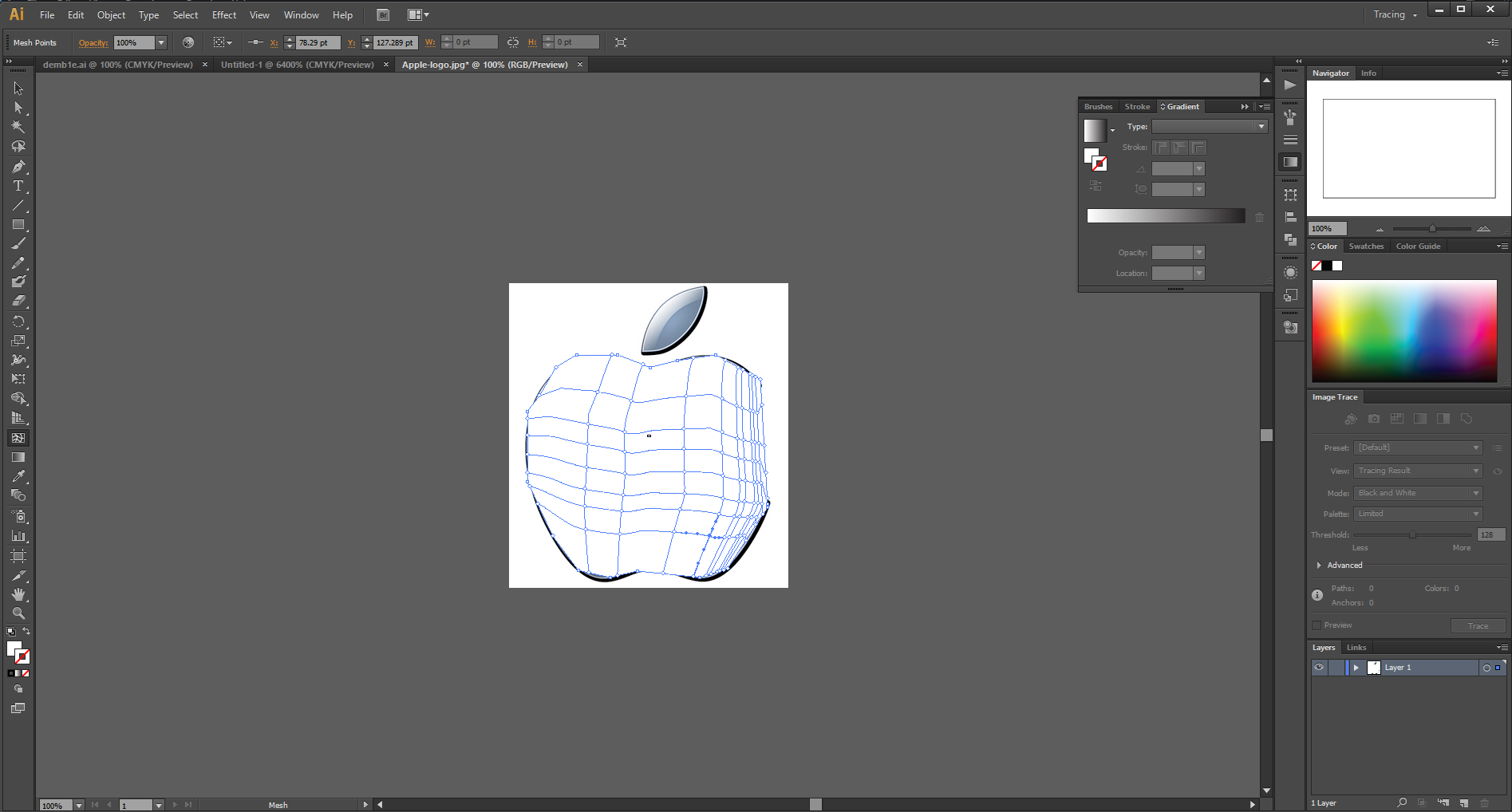Click the Navigator zoom percentage field
This screenshot has height=812, width=1512.
[1328, 229]
